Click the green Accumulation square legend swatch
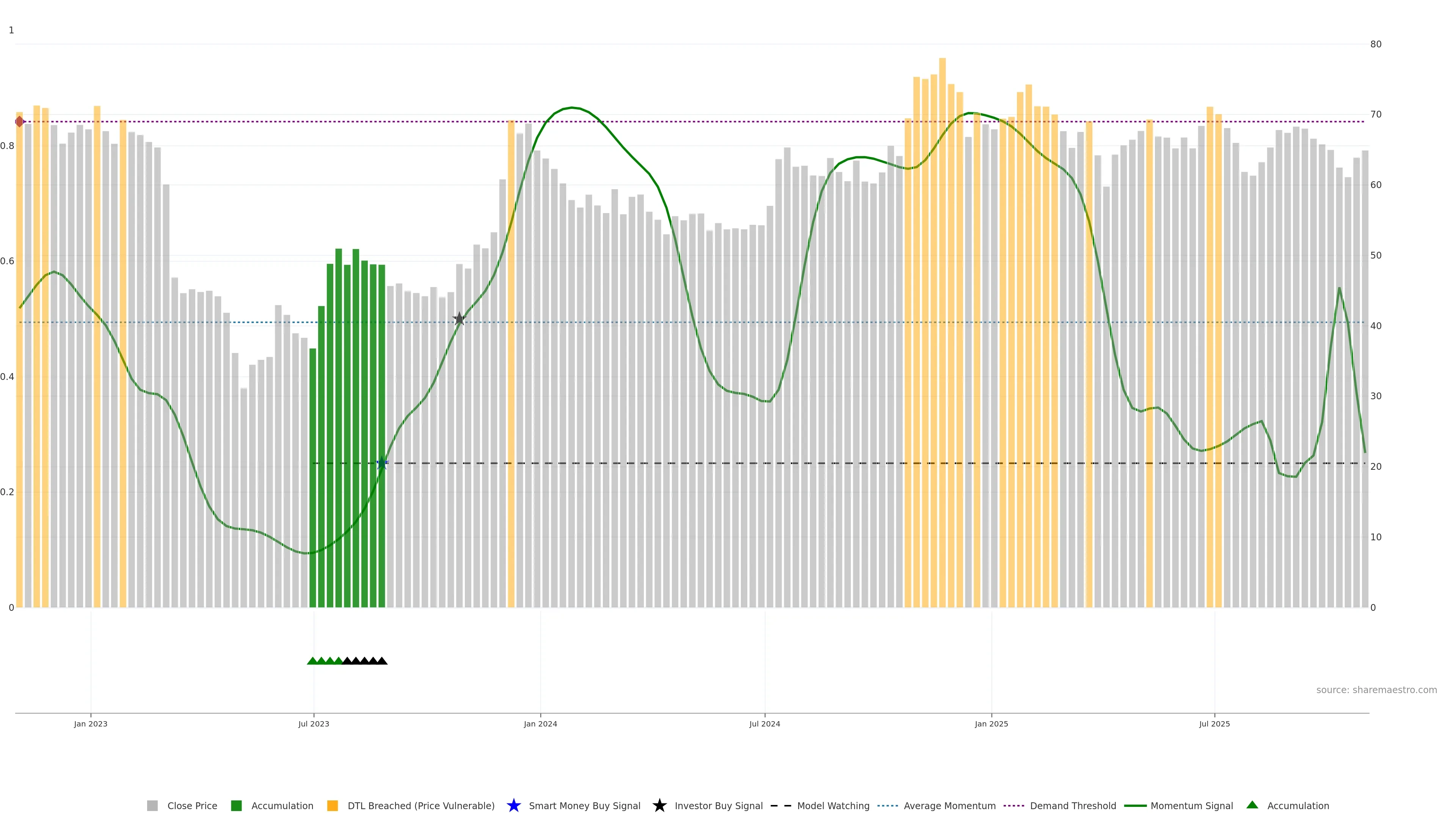Viewport: 1456px width, 819px height. tap(236, 806)
